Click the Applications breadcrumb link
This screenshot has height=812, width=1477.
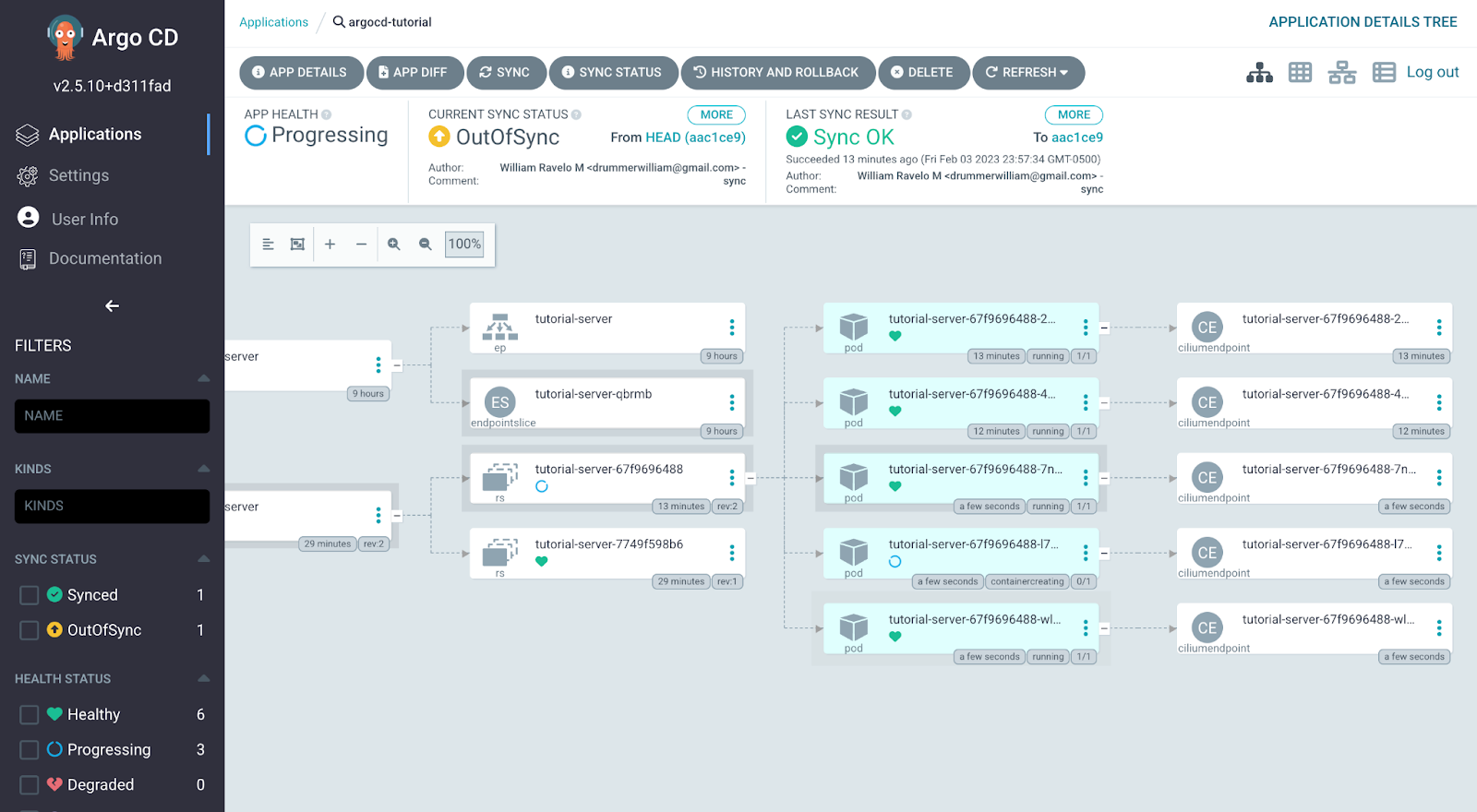[273, 22]
